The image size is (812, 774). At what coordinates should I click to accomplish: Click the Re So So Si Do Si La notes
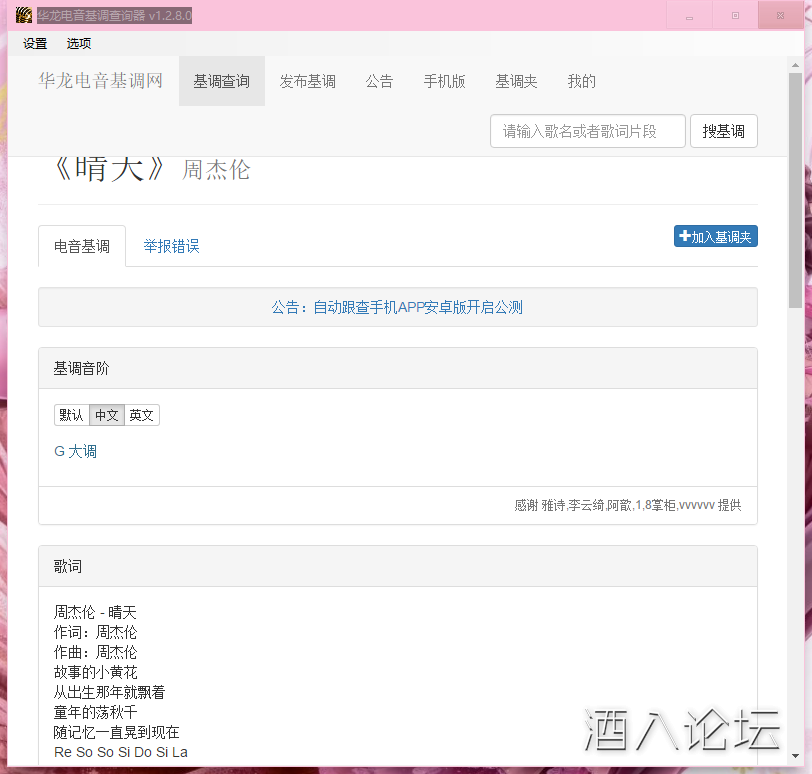pos(121,752)
